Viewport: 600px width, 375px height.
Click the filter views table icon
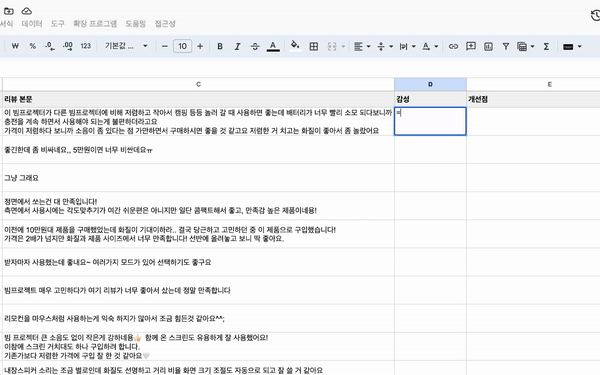(x=522, y=46)
